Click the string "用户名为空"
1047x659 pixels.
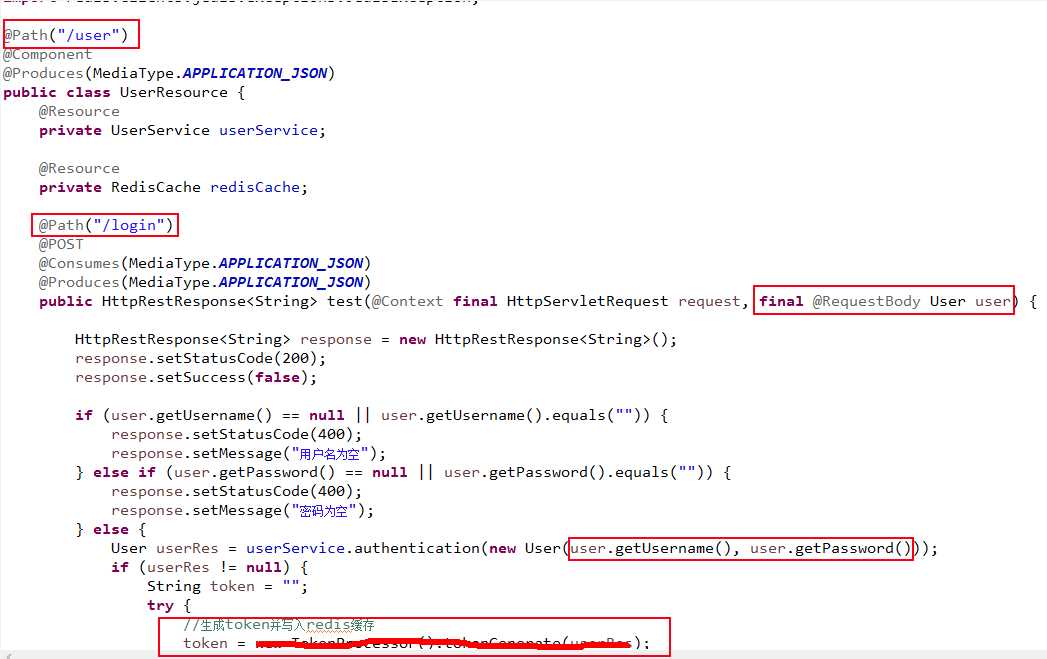(x=330, y=453)
